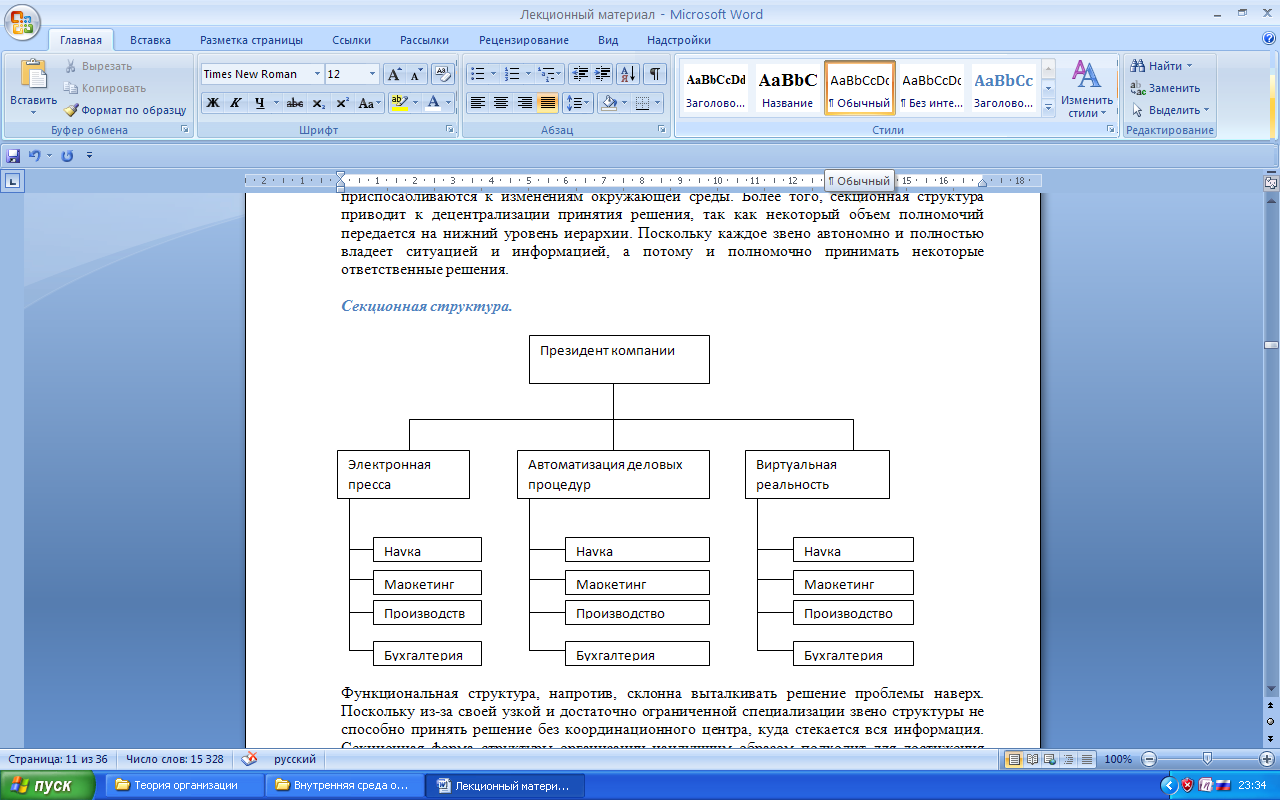Switch to Рецензирование ribbon tab

point(524,40)
